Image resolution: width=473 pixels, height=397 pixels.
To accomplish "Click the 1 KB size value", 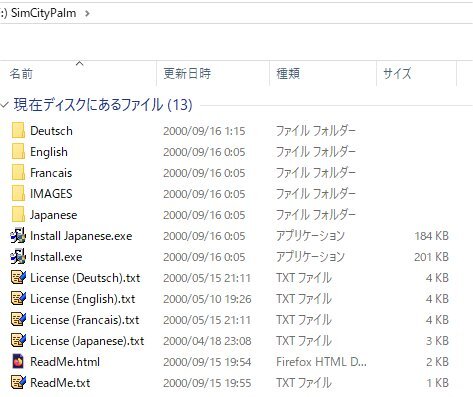I will click(x=437, y=383).
